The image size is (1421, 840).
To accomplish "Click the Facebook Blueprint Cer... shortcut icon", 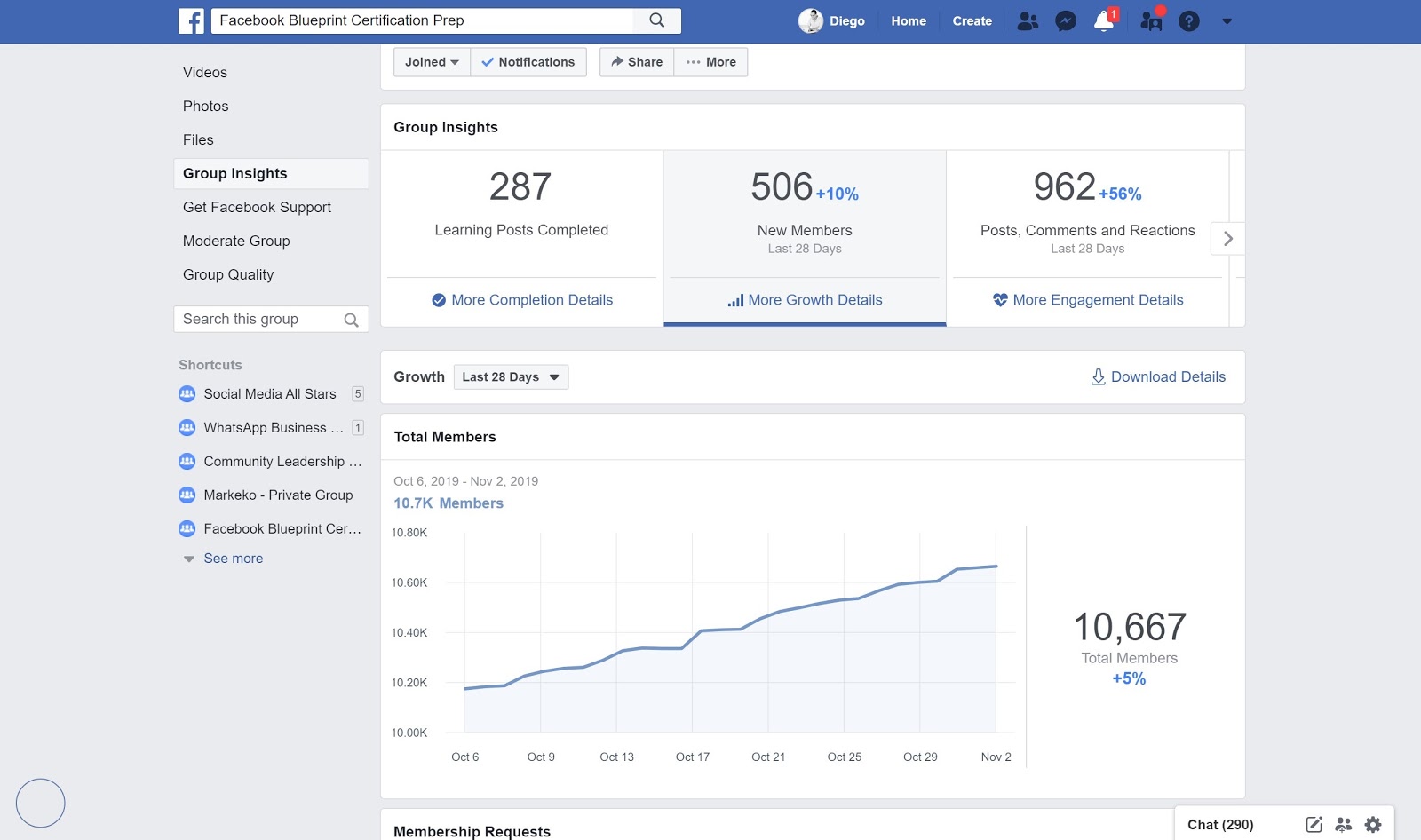I will [x=187, y=528].
